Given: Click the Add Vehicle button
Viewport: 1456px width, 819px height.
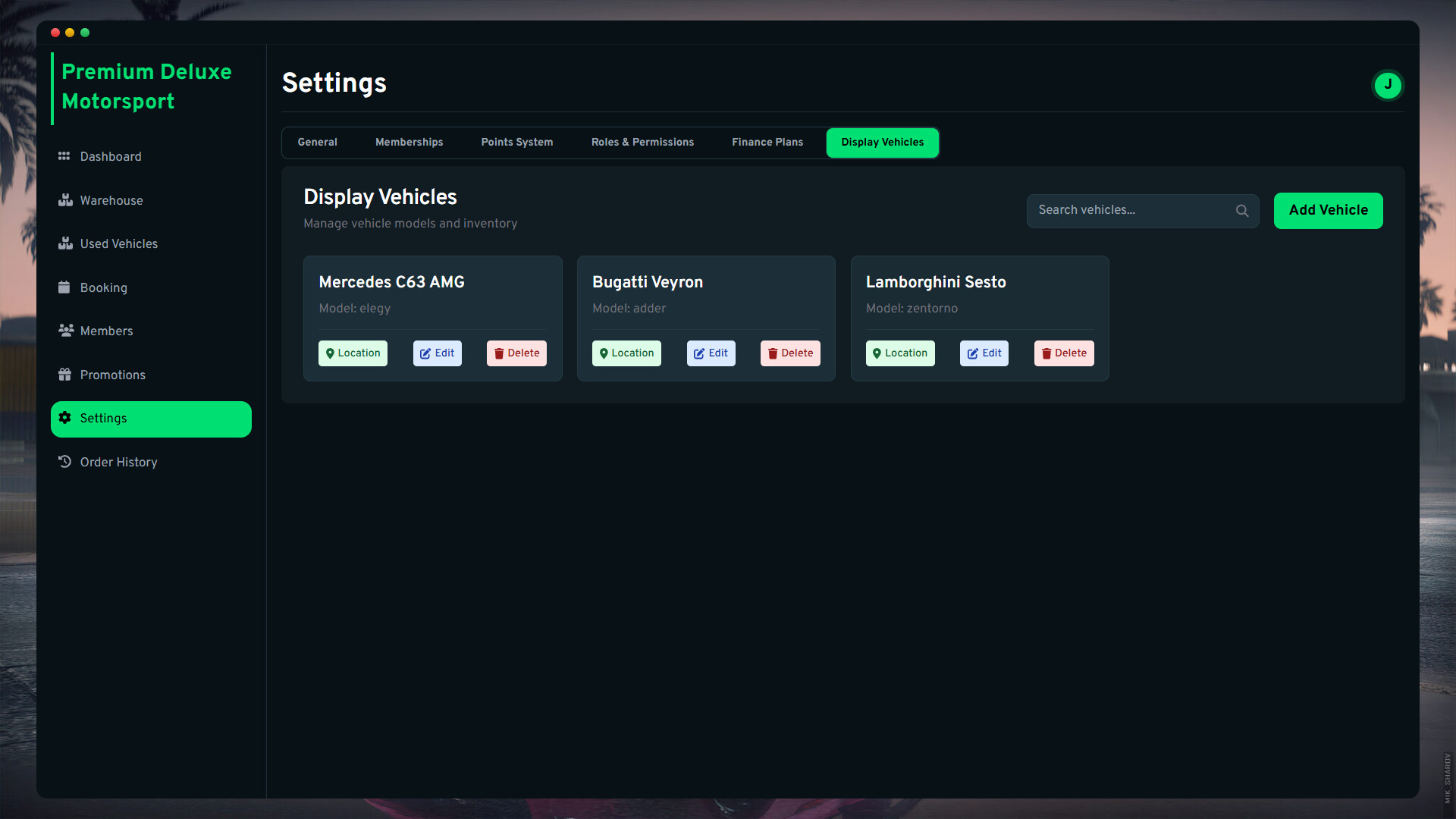Looking at the screenshot, I should coord(1328,210).
